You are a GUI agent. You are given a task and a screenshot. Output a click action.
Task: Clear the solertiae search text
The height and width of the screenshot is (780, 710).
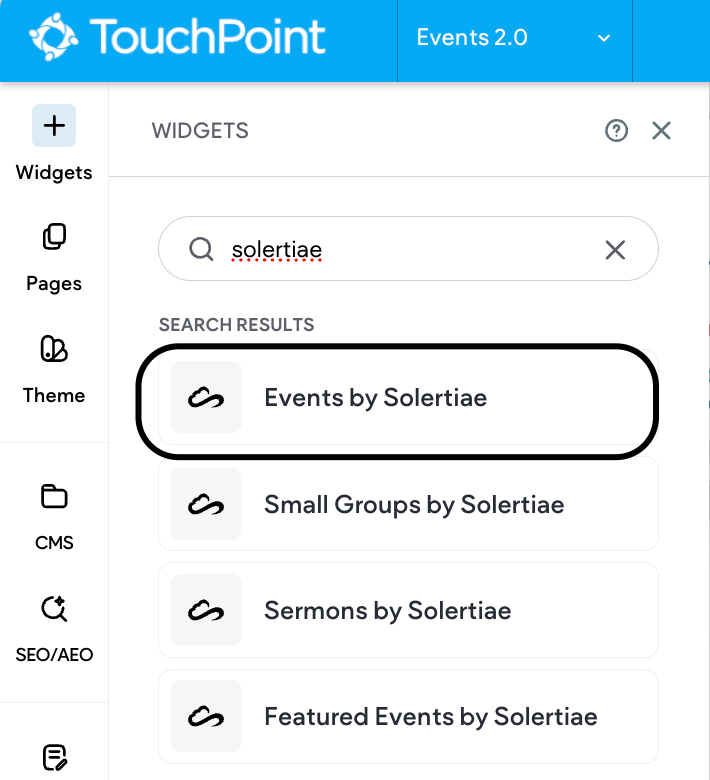pyautogui.click(x=615, y=249)
